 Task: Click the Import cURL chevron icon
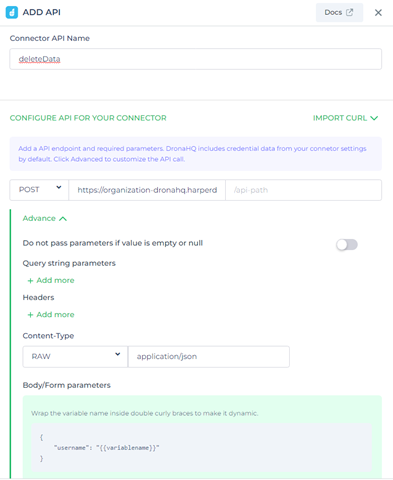coord(374,118)
